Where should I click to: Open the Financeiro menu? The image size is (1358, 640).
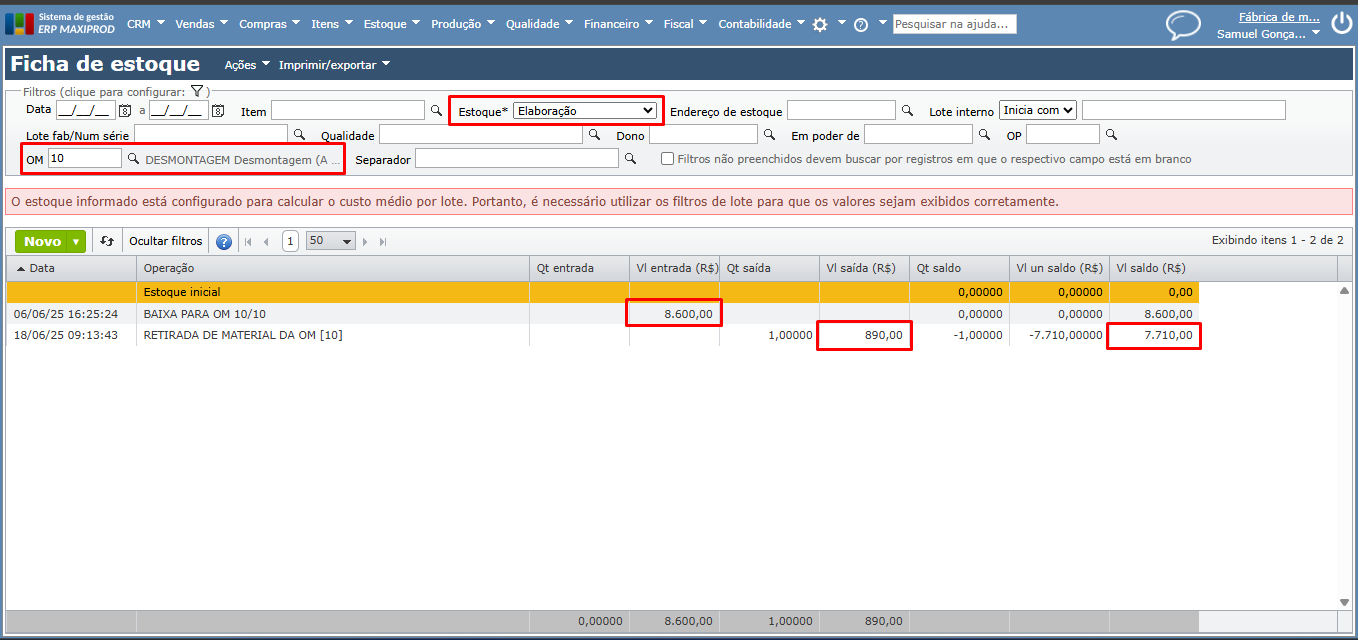618,24
